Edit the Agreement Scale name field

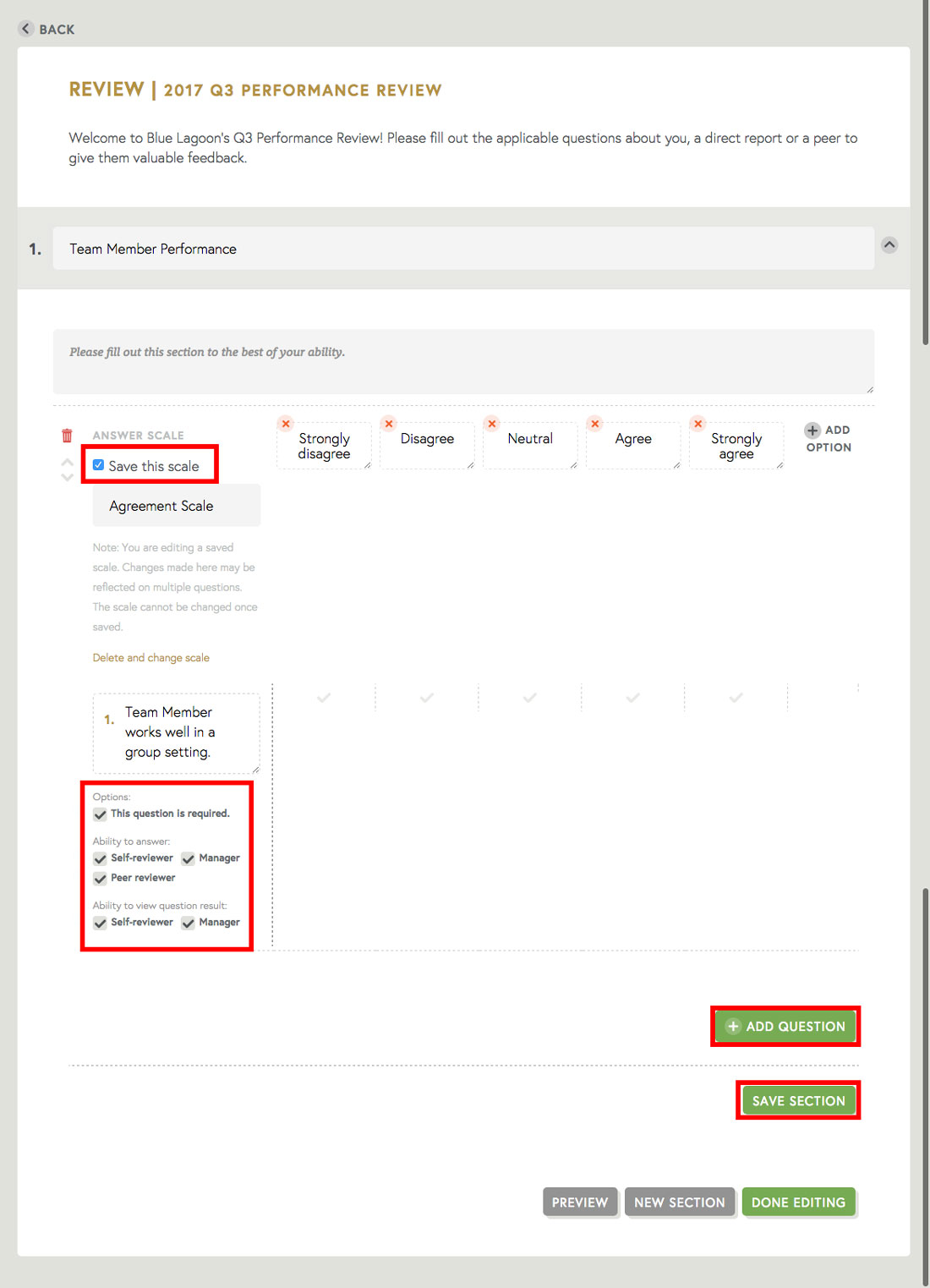pyautogui.click(x=176, y=505)
